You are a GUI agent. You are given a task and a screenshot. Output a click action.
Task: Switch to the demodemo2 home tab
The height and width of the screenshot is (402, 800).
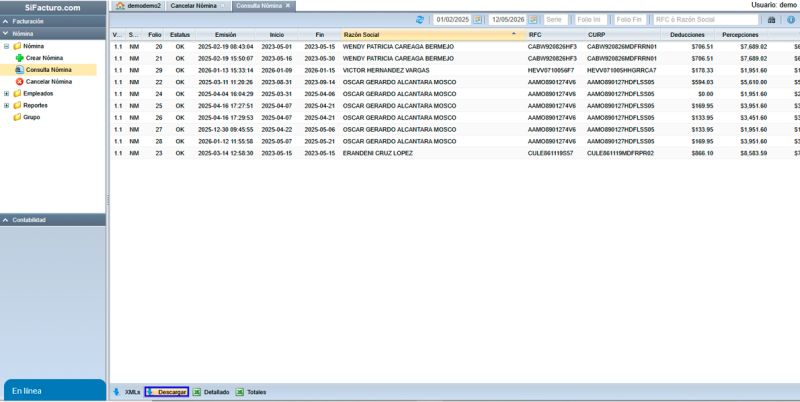coord(138,6)
